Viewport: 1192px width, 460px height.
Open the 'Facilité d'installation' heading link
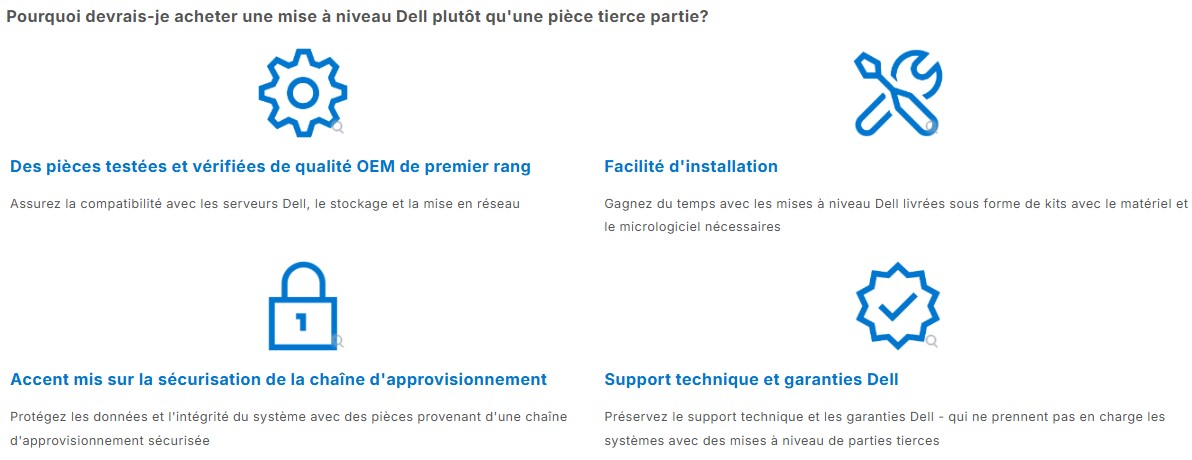691,167
